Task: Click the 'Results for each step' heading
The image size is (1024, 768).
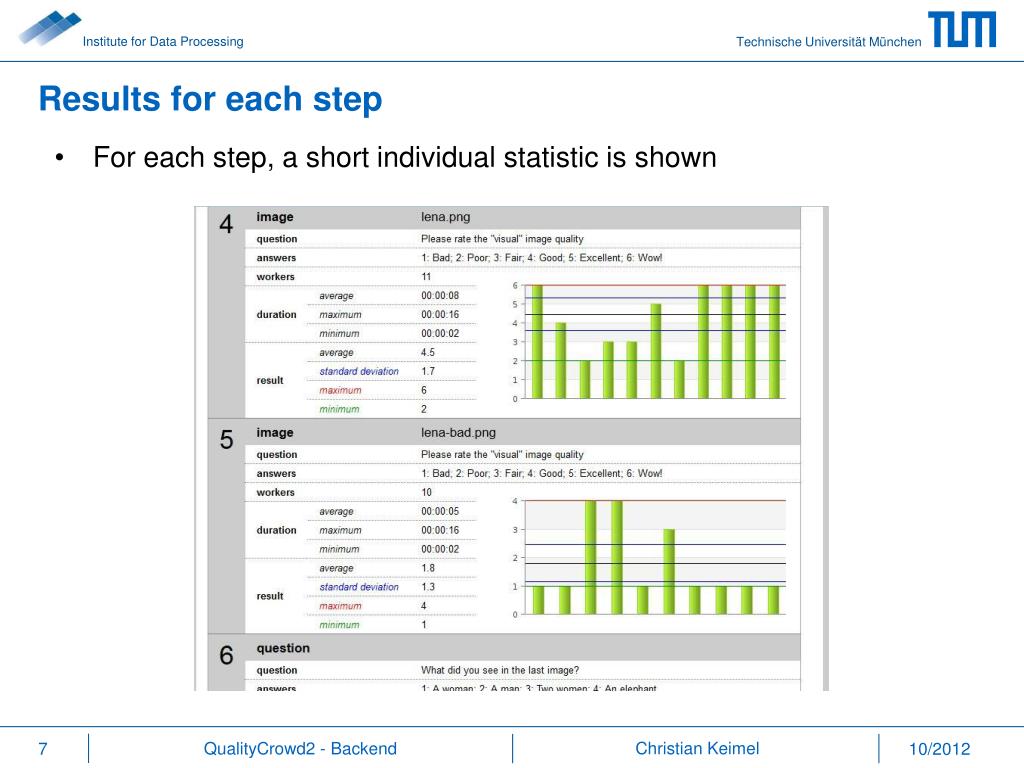Action: [x=210, y=99]
